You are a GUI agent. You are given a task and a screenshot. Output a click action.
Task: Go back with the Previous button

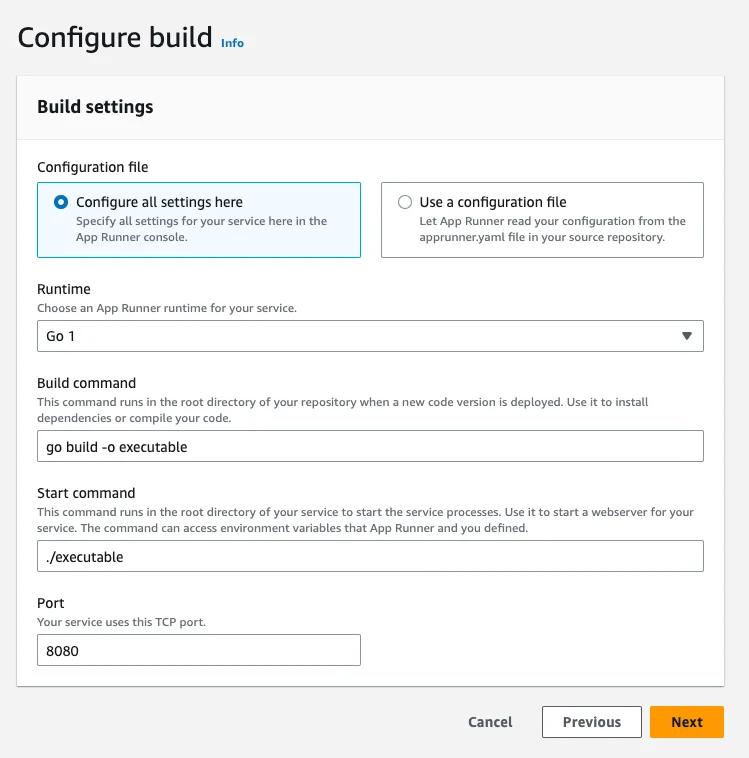tap(591, 722)
